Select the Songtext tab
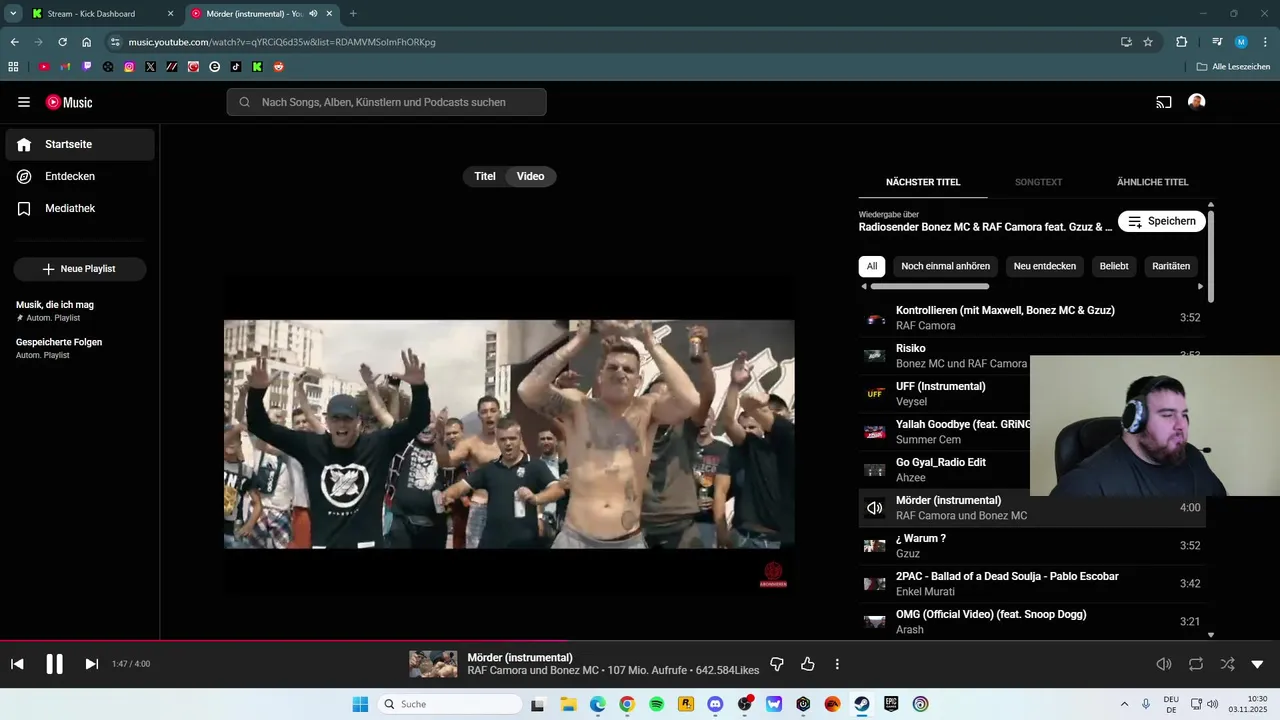Image resolution: width=1280 pixels, height=720 pixels. [1038, 182]
